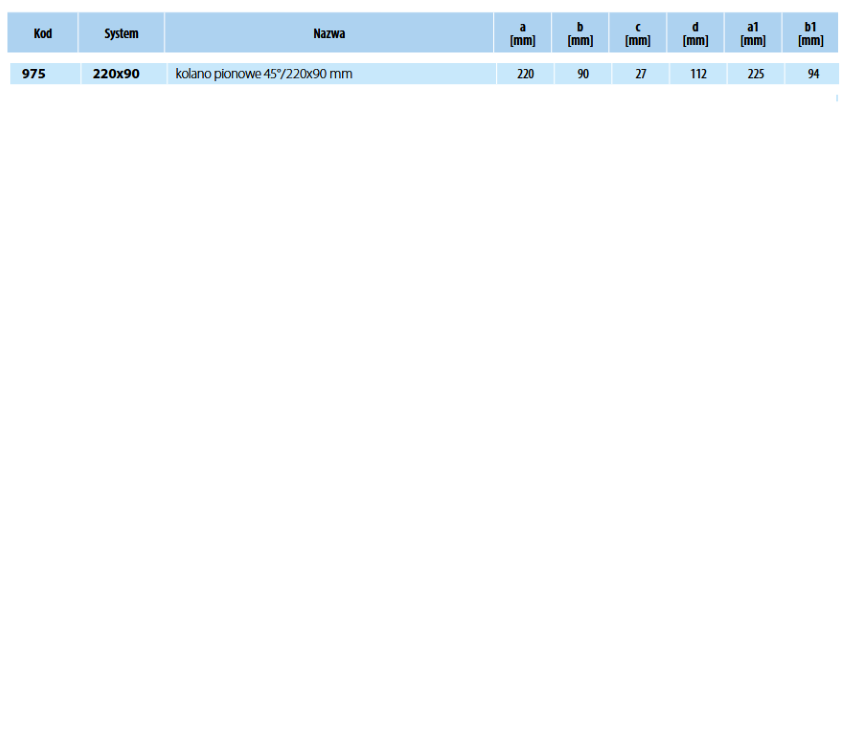Click the a1 [mm] column header

point(753,33)
